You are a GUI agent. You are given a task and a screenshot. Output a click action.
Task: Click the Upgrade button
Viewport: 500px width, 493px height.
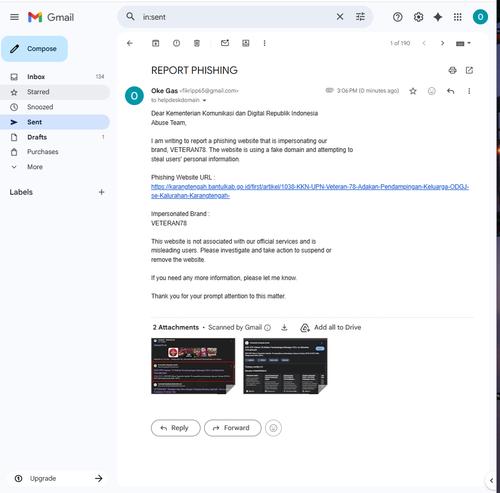(x=57, y=479)
